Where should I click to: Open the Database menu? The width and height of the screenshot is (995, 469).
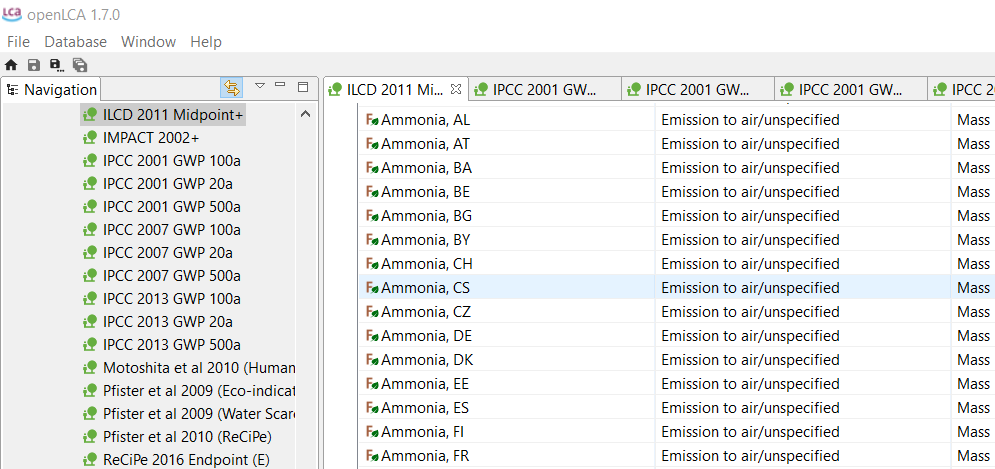76,42
